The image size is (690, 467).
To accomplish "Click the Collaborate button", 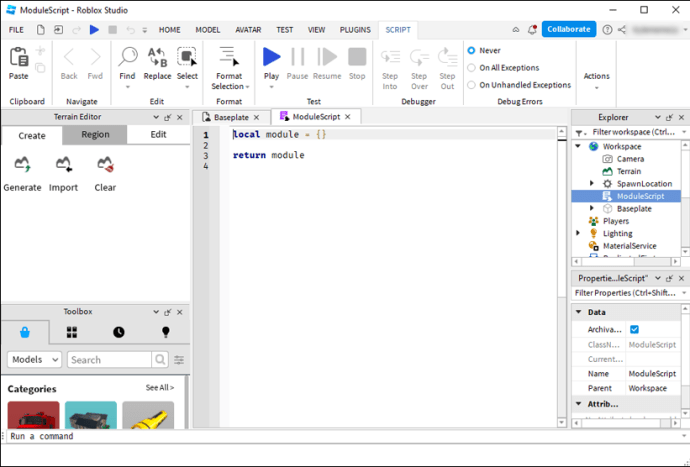I will pyautogui.click(x=568, y=29).
